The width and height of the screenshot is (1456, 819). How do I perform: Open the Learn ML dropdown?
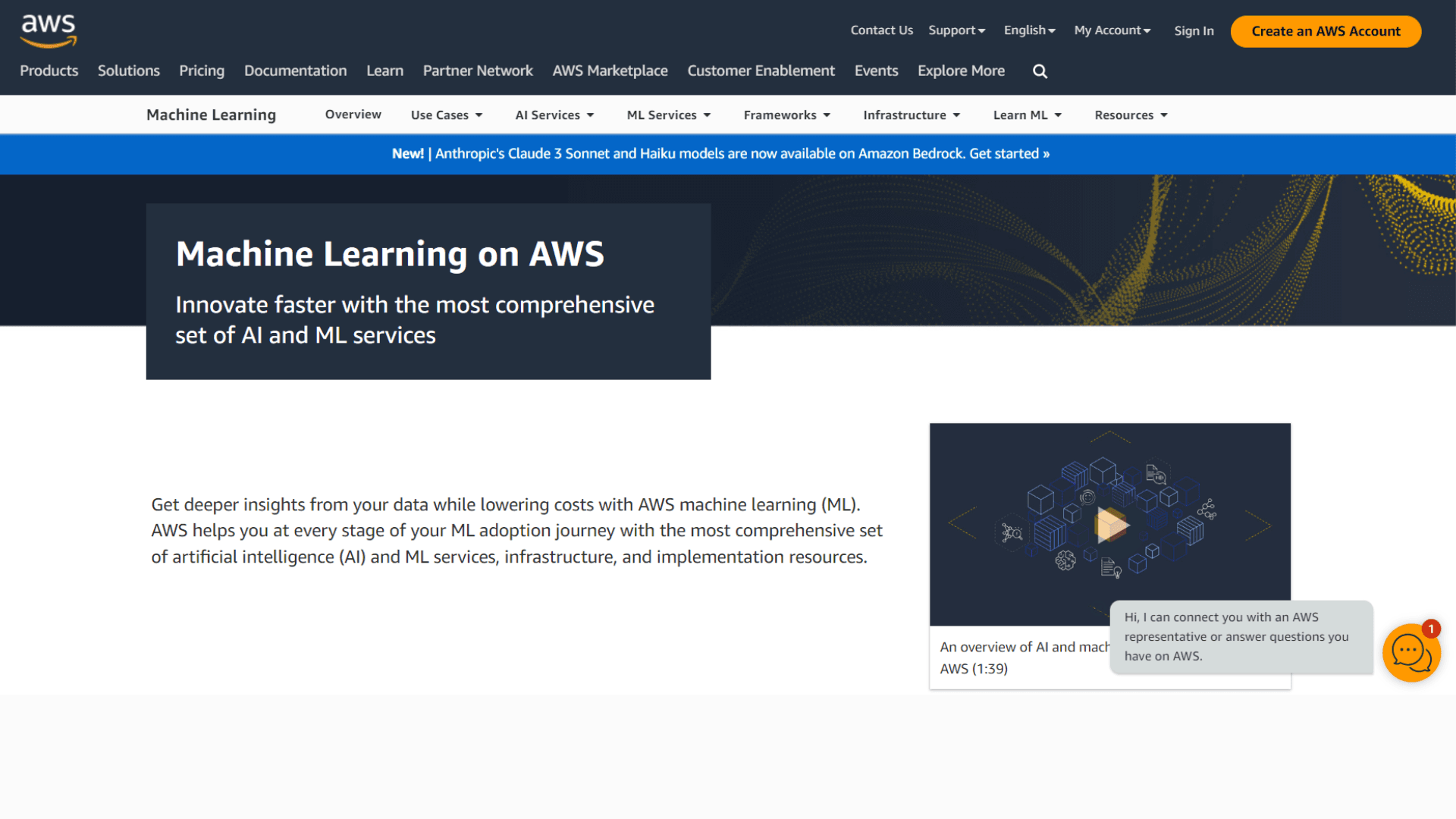point(1026,115)
